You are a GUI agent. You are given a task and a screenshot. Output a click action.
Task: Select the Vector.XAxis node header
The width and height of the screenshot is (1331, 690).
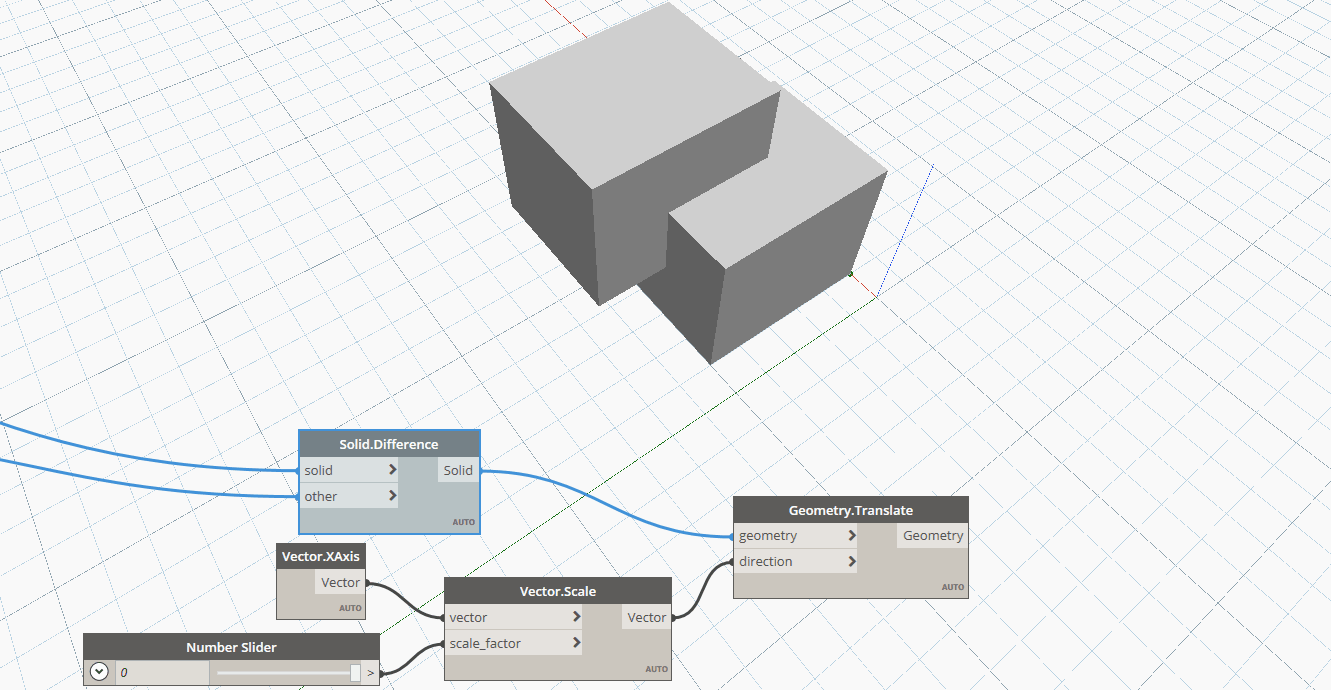pos(321,556)
